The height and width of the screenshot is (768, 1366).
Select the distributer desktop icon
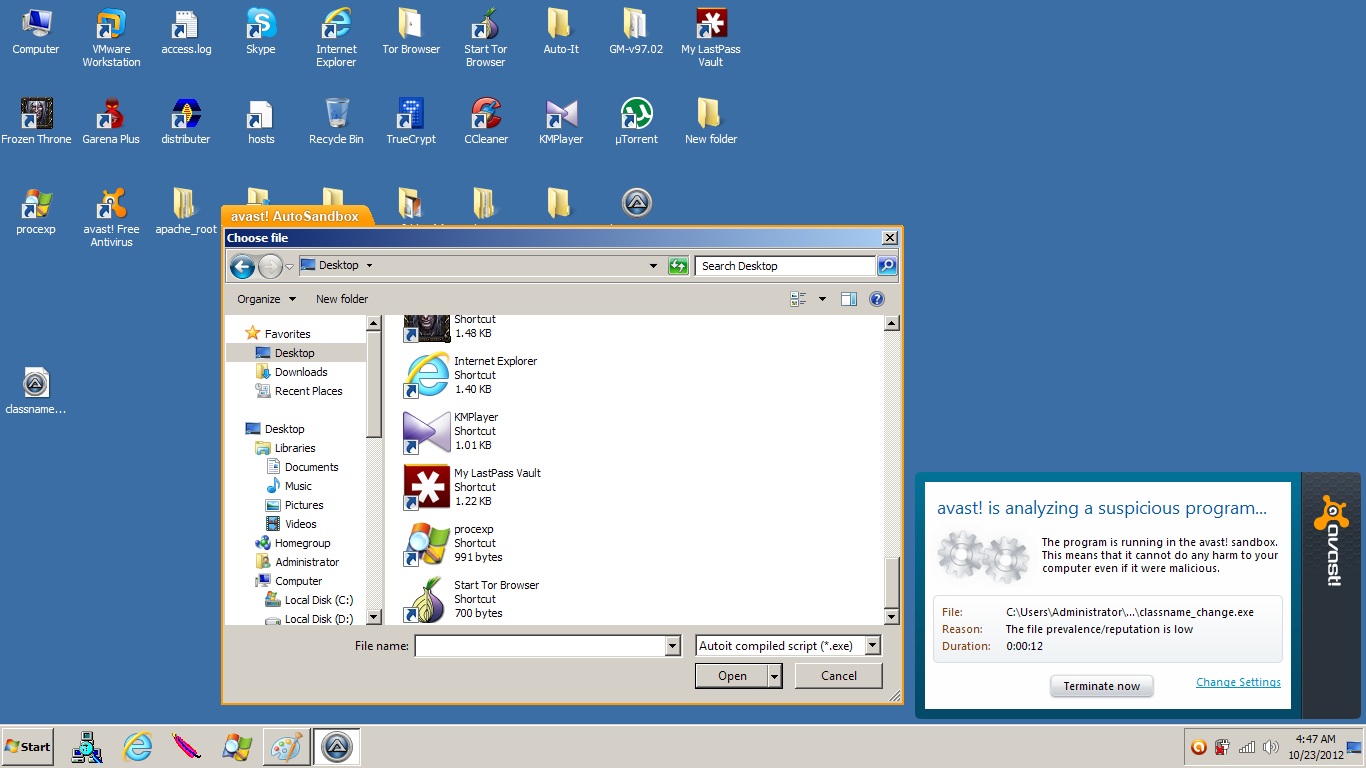[x=186, y=122]
